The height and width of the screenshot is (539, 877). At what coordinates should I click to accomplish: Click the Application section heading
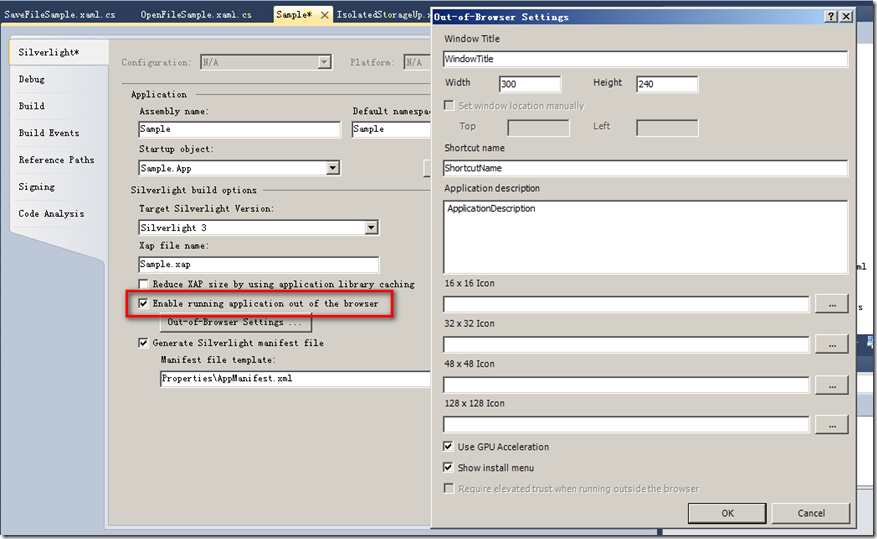click(159, 94)
